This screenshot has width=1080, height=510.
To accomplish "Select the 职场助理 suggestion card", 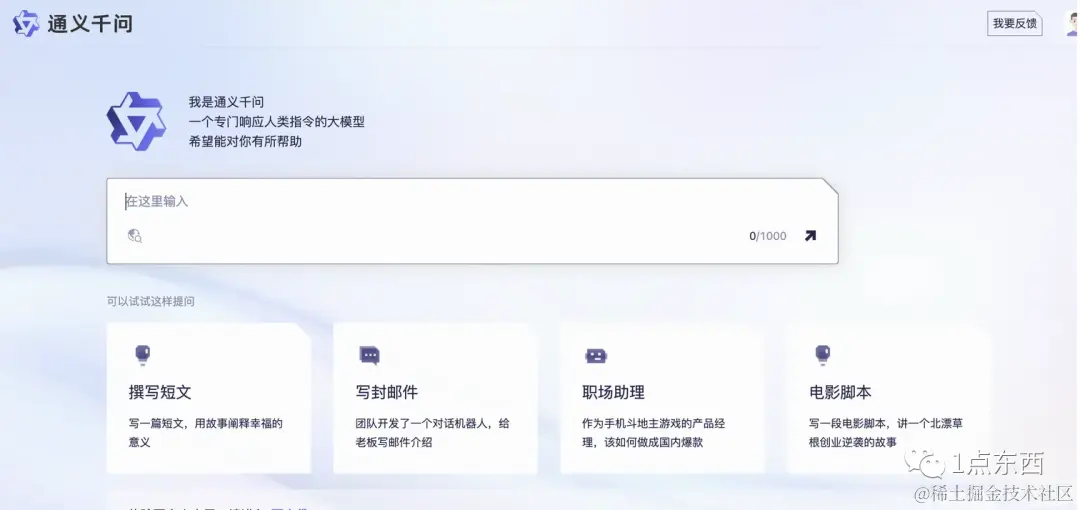I will pos(662,398).
